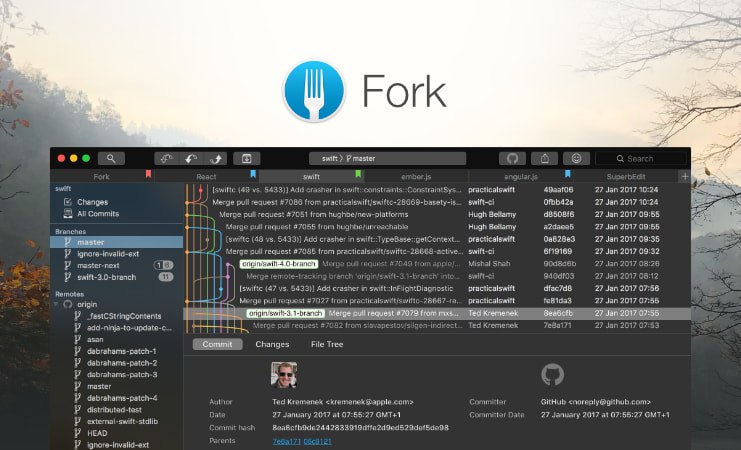Click the Fetch toolbar icon
Image resolution: width=741 pixels, height=450 pixels.
tap(166, 158)
